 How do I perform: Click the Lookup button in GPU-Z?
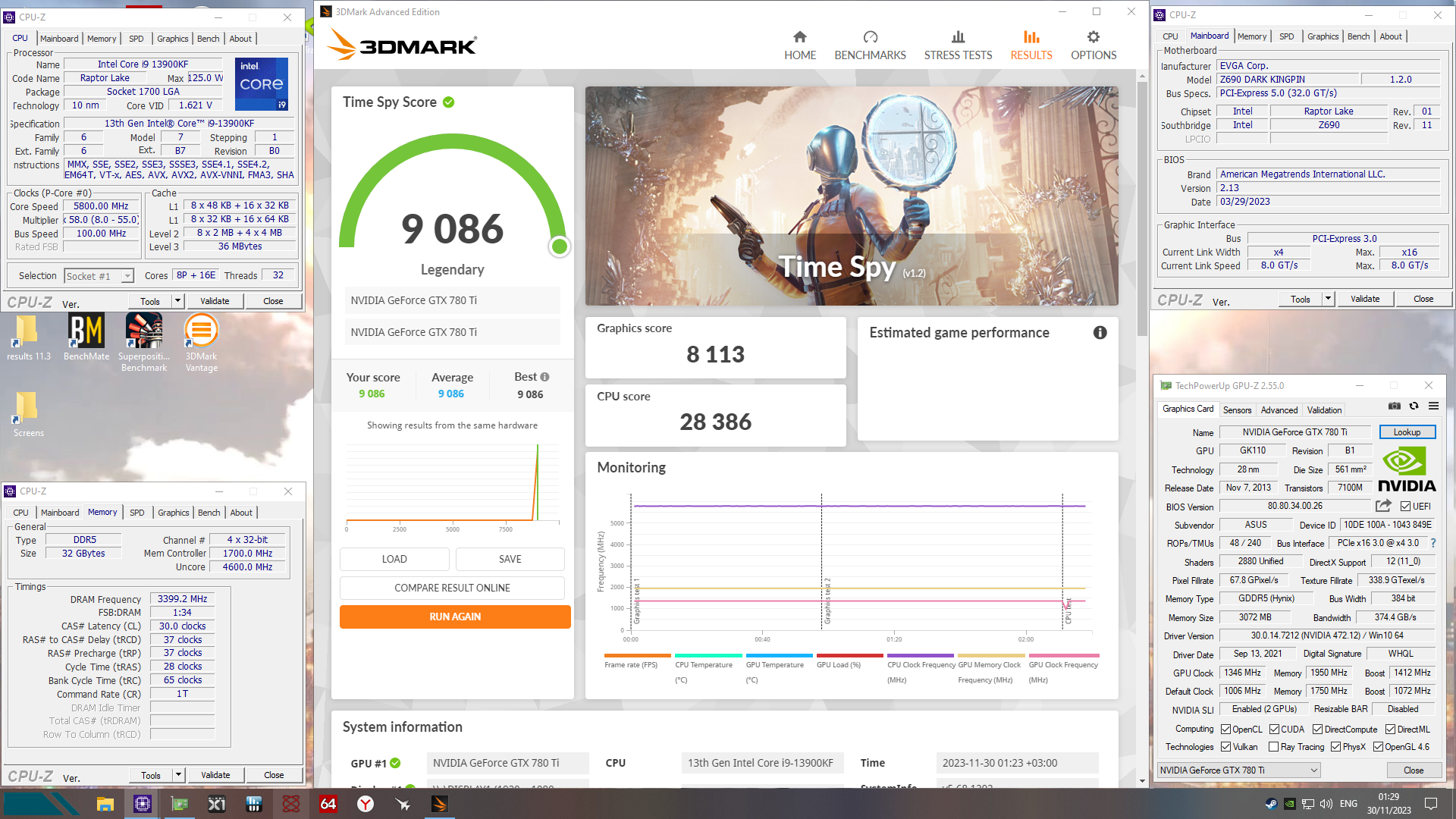pos(1407,432)
